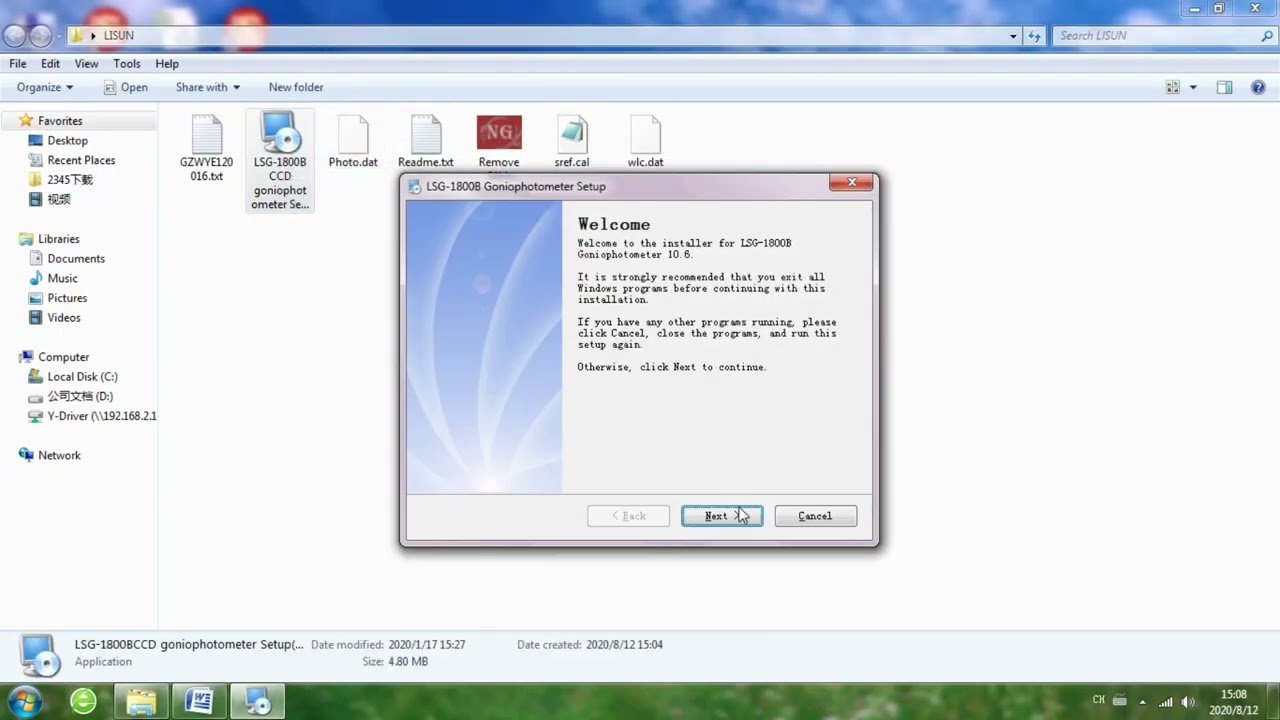Viewport: 1280px width, 720px height.
Task: Click the LISUN folder in the address bar
Action: point(118,35)
